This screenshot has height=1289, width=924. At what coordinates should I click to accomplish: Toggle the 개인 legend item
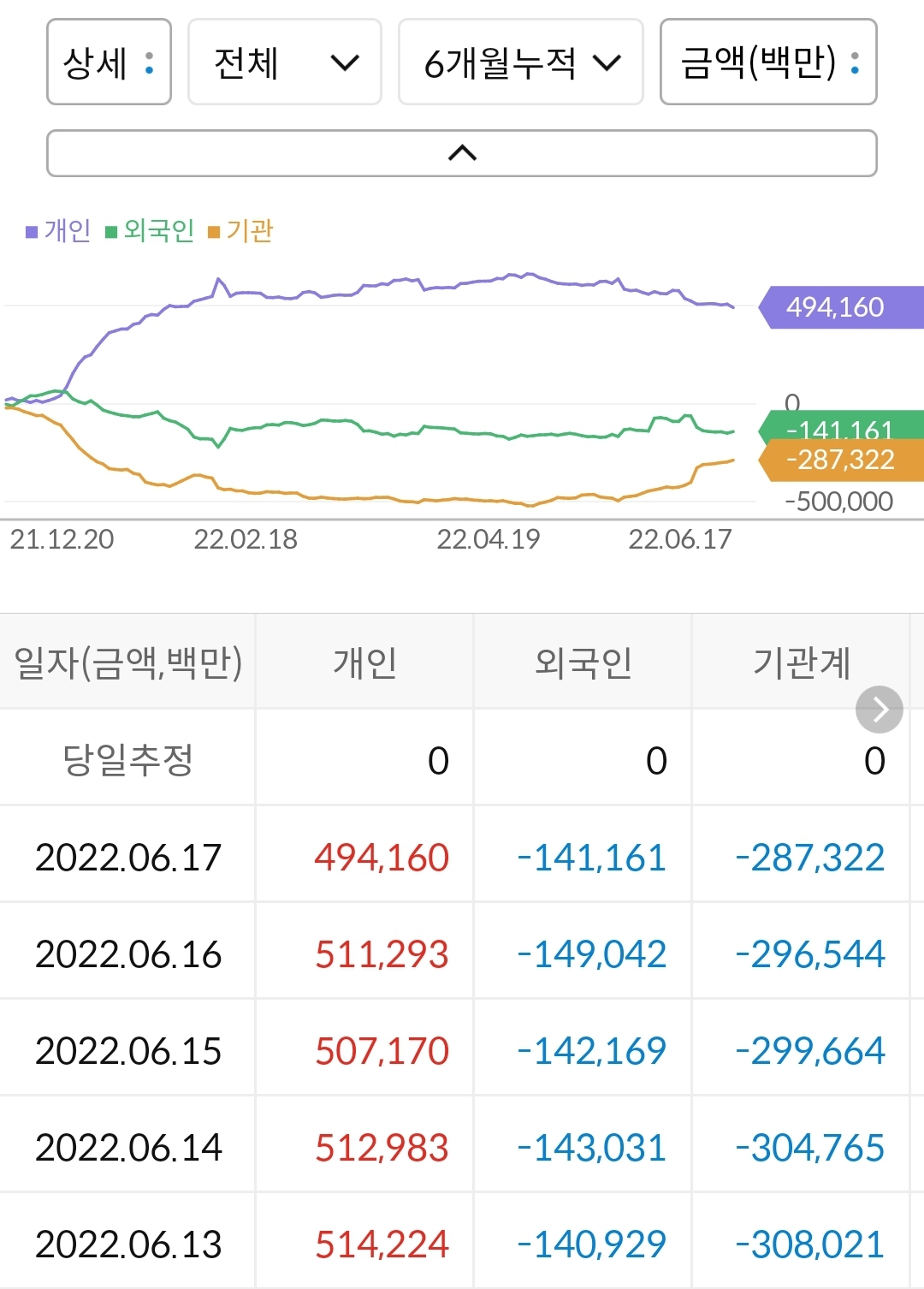coord(58,231)
